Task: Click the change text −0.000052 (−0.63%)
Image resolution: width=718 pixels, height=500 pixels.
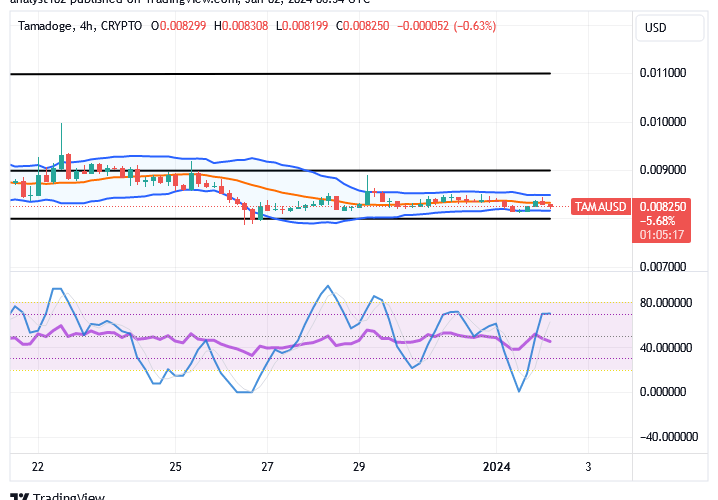Action: [446, 26]
